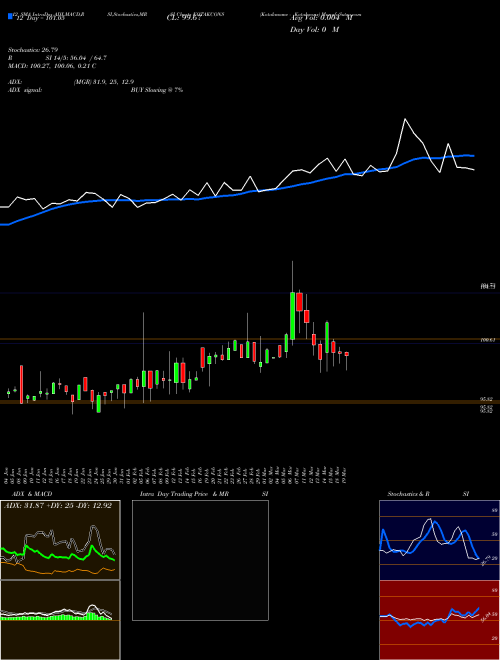The image size is (500, 660).
Task: Click the 'ADX: 31.87 +DY: 25 -DY: 12.92' readout
Action: pos(58,506)
